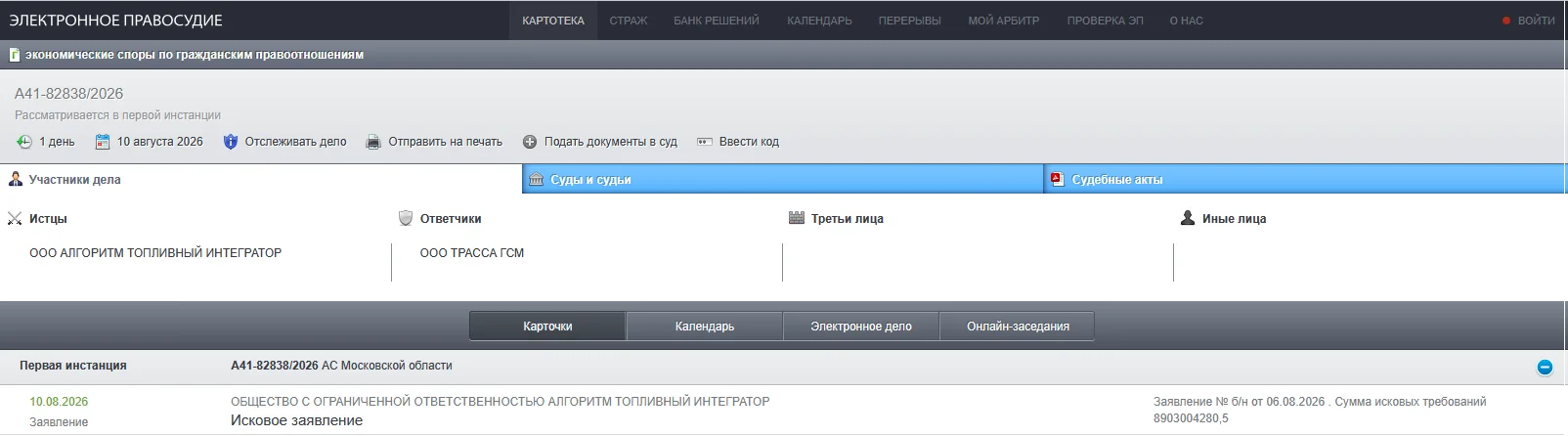Screen dimensions: 1568x436
Task: Click the date 10.08.2026
Action: 59,402
